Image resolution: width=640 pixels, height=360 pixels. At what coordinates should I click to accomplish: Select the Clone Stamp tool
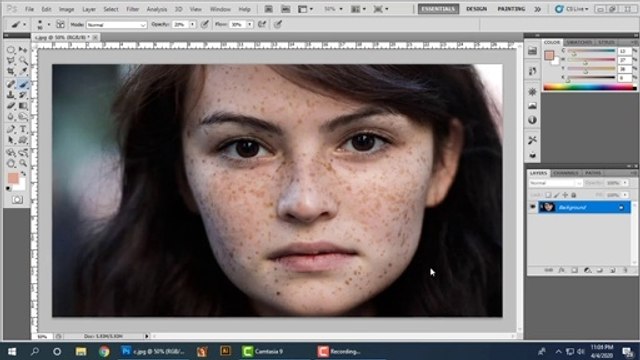pyautogui.click(x=11, y=95)
